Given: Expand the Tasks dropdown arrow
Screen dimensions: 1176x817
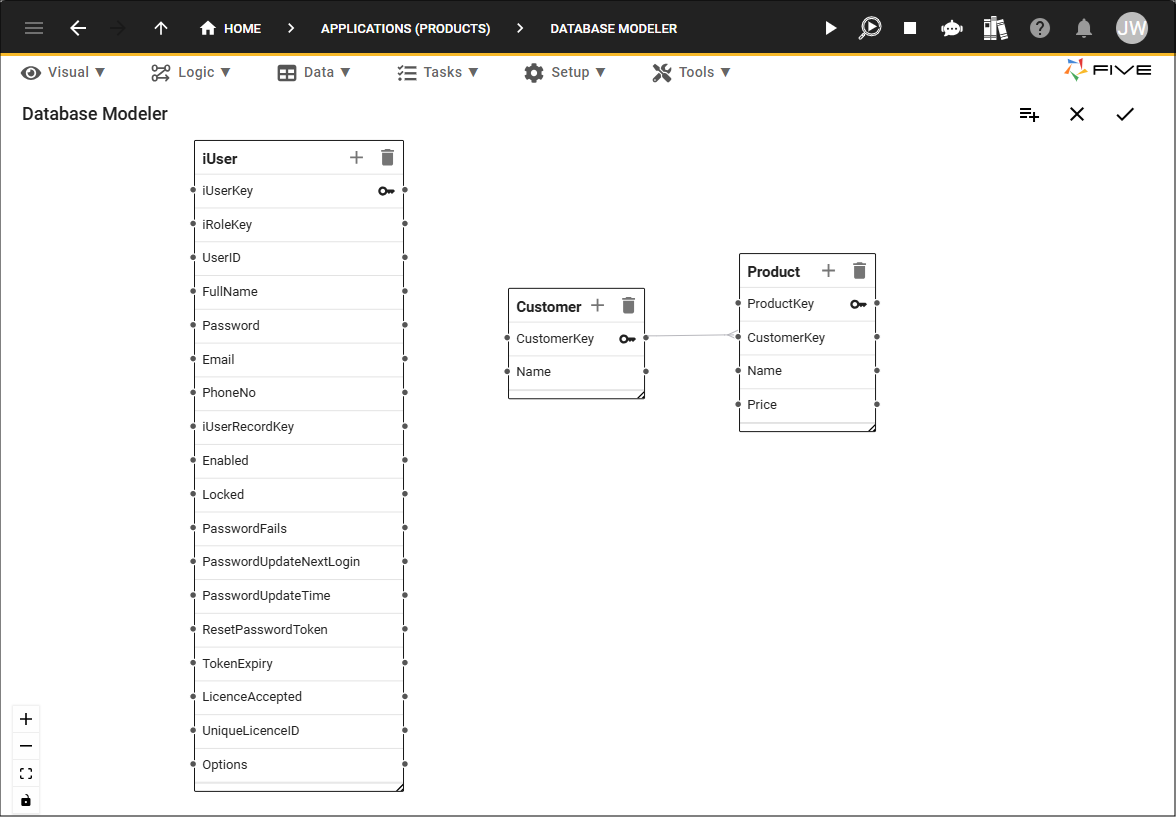Looking at the screenshot, I should (473, 73).
